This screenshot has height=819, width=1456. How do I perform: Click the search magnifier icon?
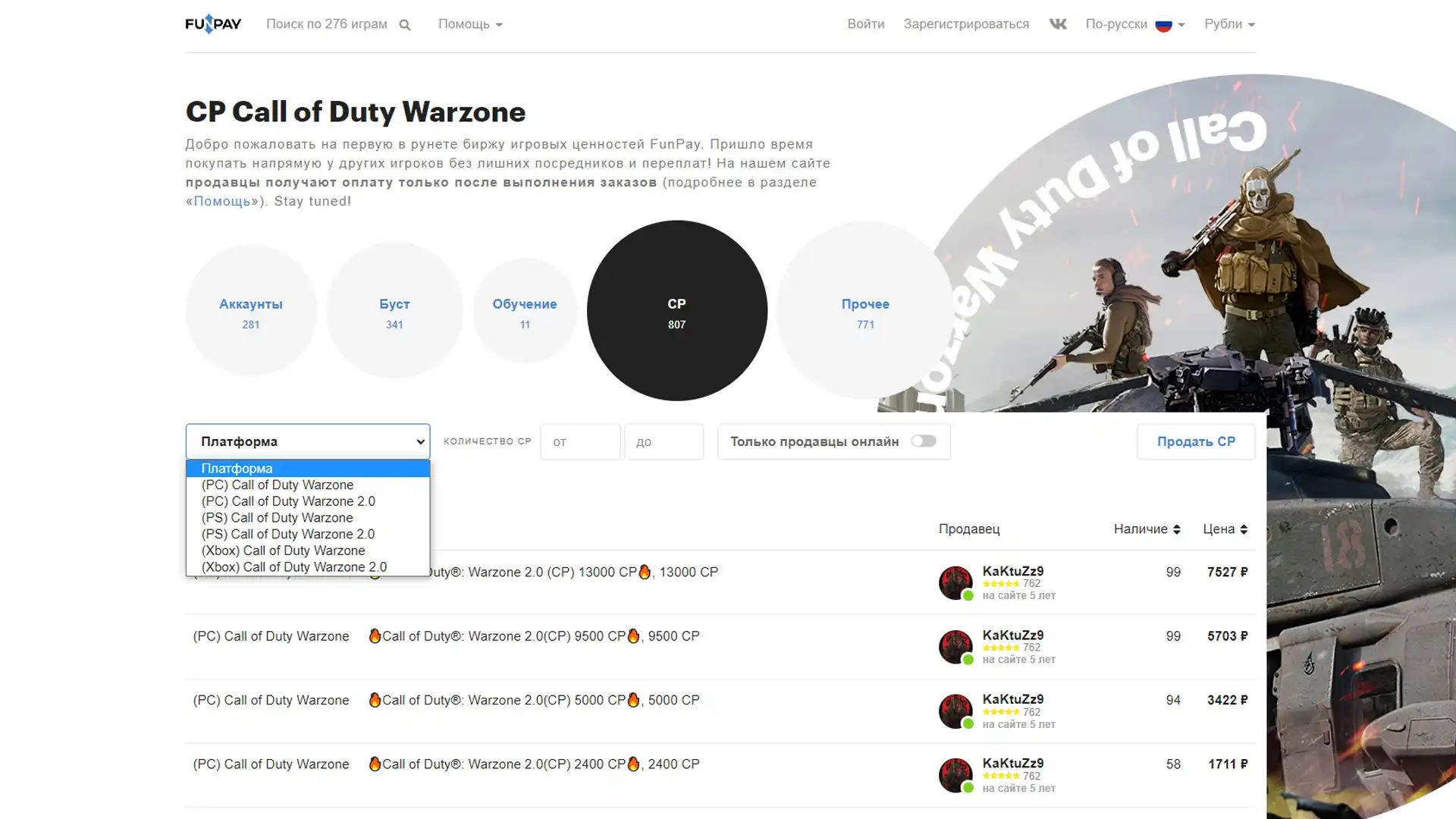pos(405,25)
